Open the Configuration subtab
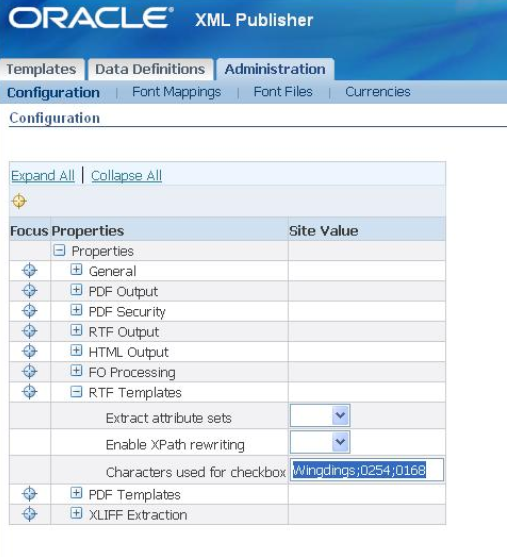This screenshot has width=507, height=557. coord(53,93)
